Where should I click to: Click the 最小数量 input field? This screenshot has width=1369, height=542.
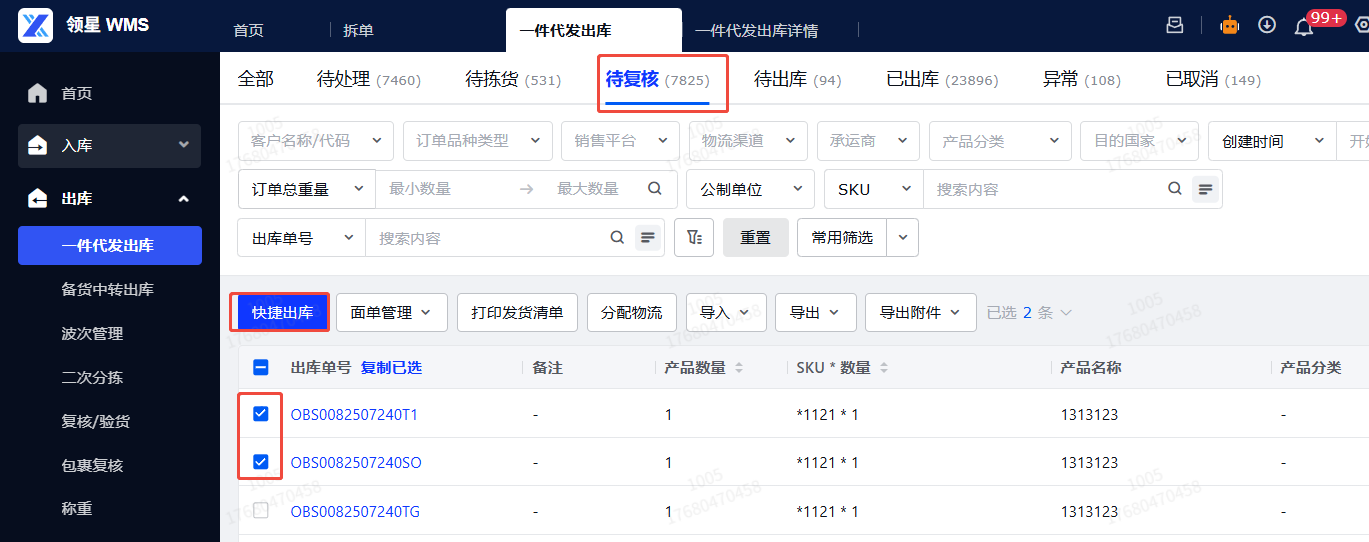click(x=445, y=189)
